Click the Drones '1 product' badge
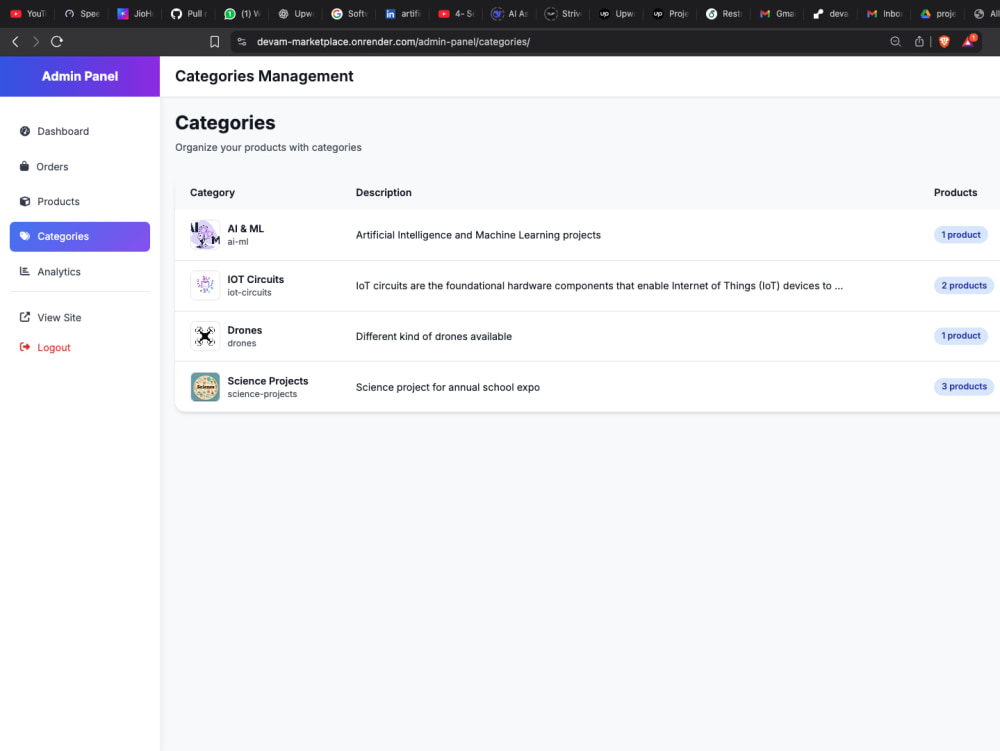This screenshot has height=751, width=1000. coord(960,336)
